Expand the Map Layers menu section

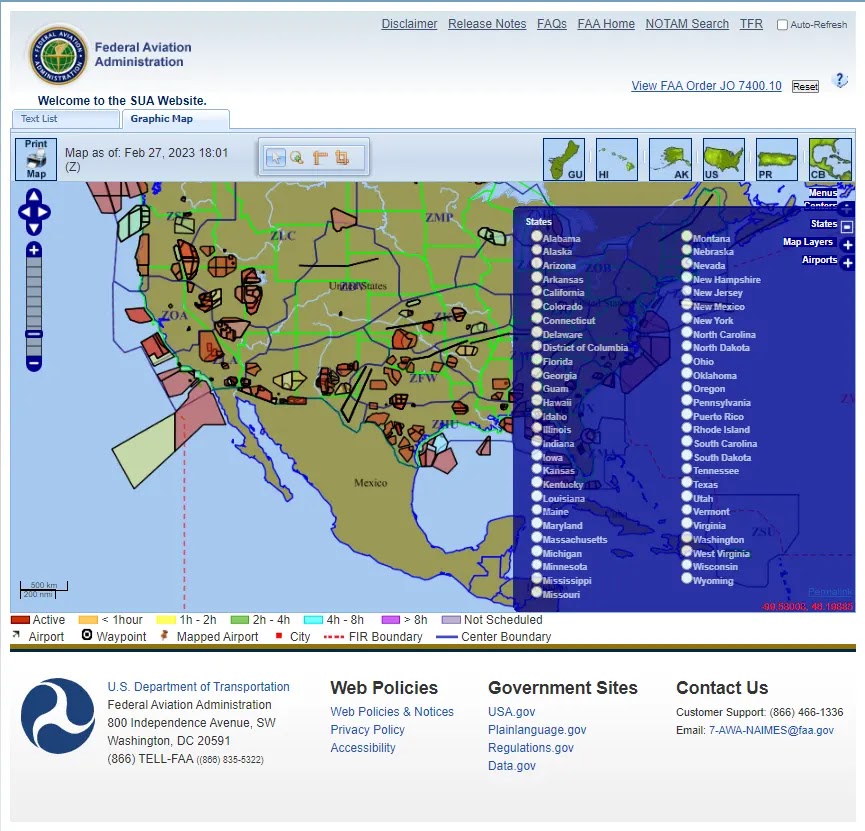click(x=848, y=244)
